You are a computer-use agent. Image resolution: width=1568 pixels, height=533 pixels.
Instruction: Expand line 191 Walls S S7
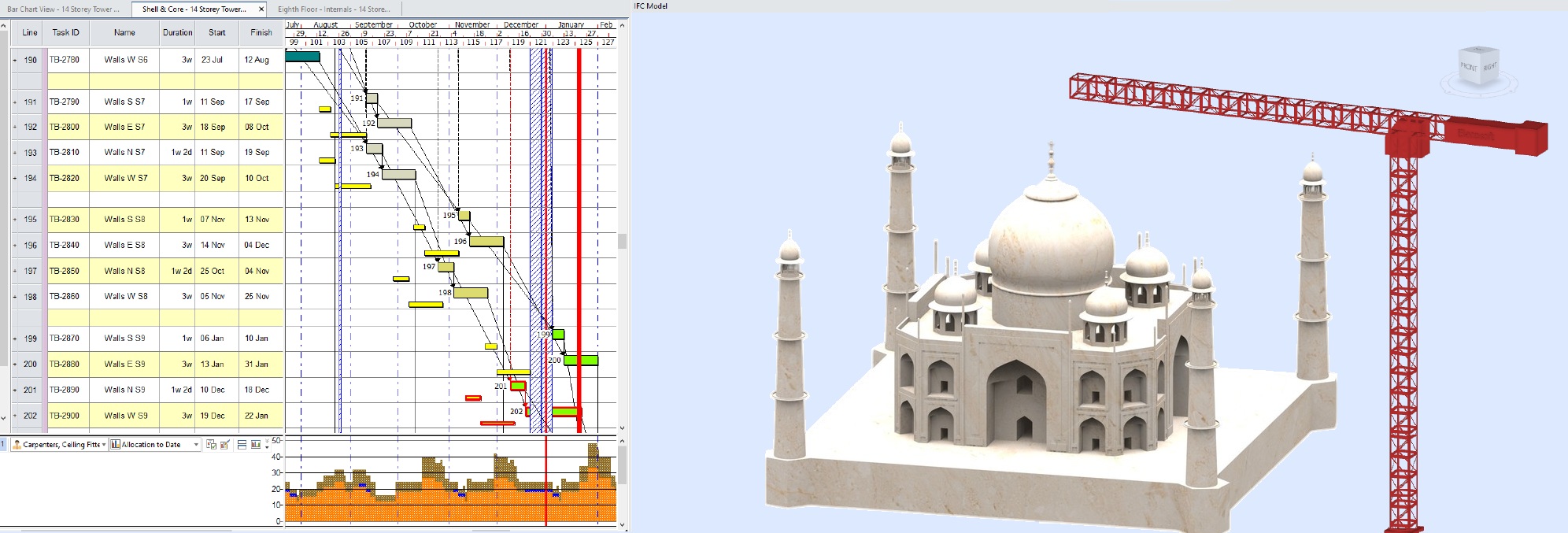15,102
